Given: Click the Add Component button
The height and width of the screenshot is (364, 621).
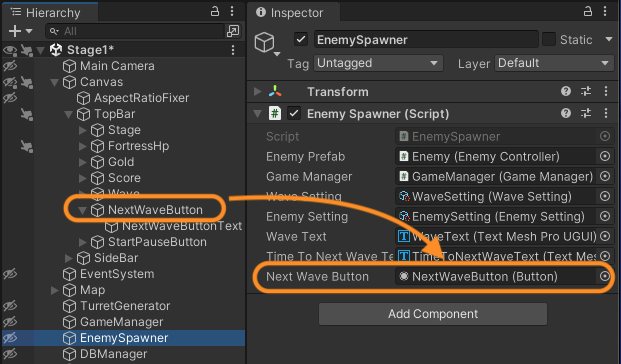Looking at the screenshot, I should click(x=433, y=314).
